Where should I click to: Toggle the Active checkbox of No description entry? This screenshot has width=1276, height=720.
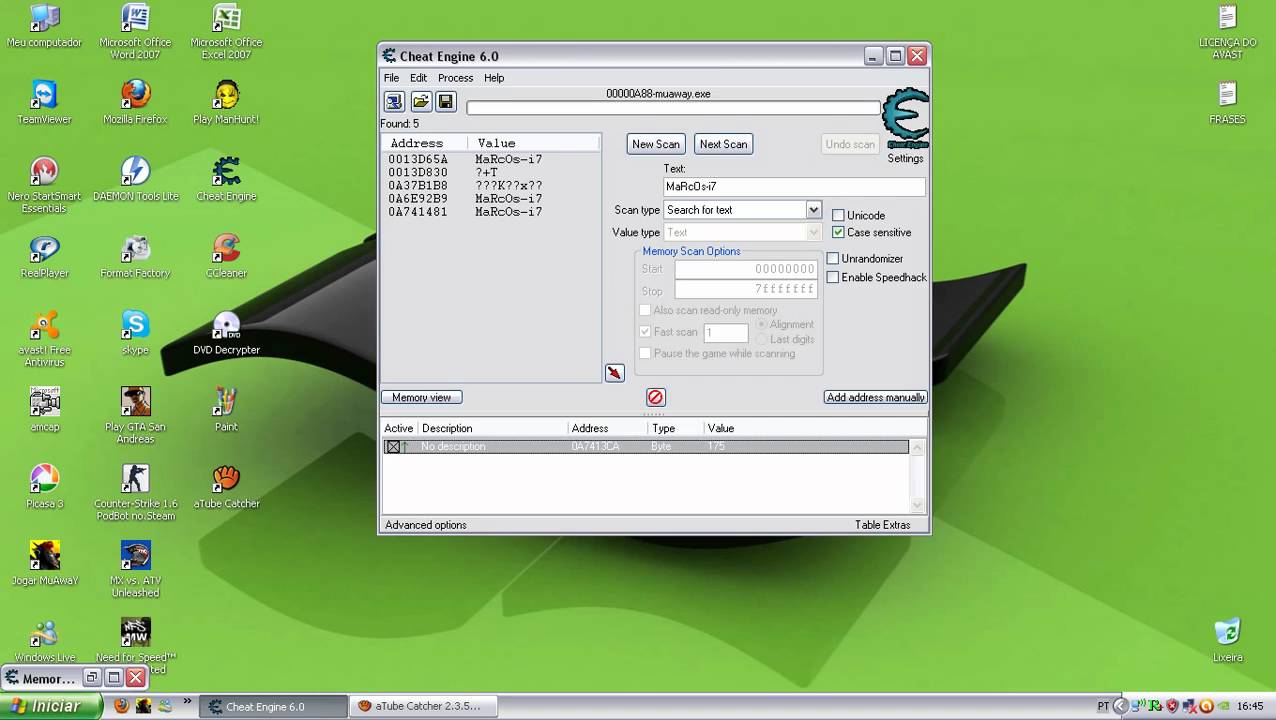click(393, 447)
